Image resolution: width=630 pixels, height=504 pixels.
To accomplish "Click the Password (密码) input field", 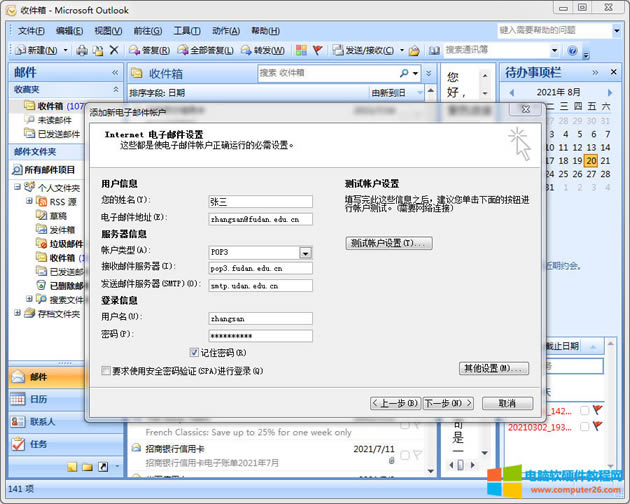I will 260,336.
